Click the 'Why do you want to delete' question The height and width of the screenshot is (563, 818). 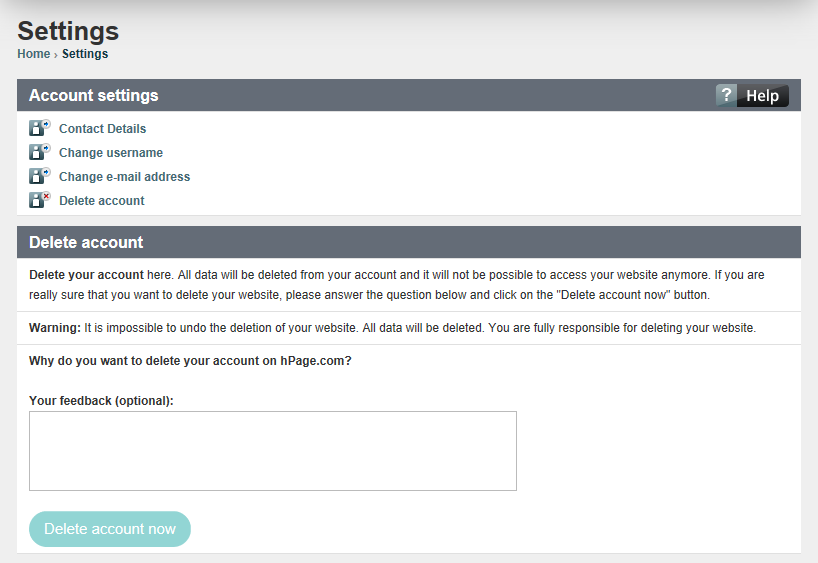coord(190,361)
